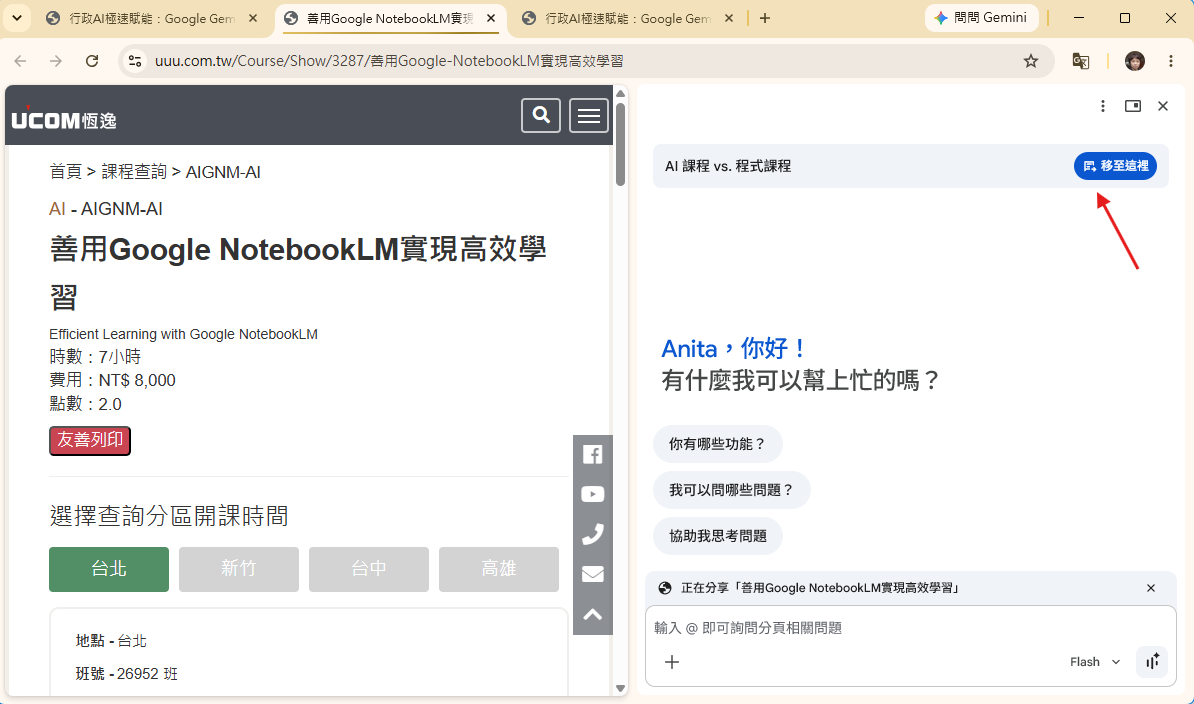Click the 移至這裡 button

coord(1116,166)
